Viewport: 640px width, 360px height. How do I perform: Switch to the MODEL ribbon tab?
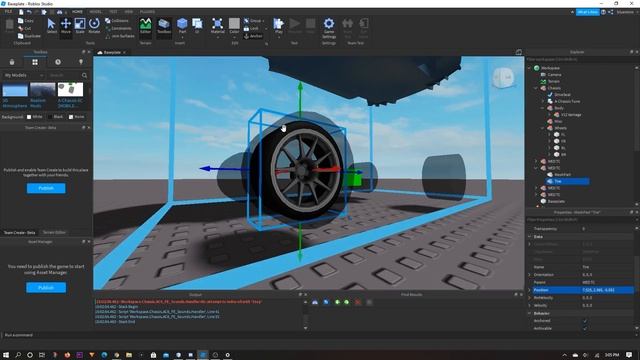click(96, 12)
